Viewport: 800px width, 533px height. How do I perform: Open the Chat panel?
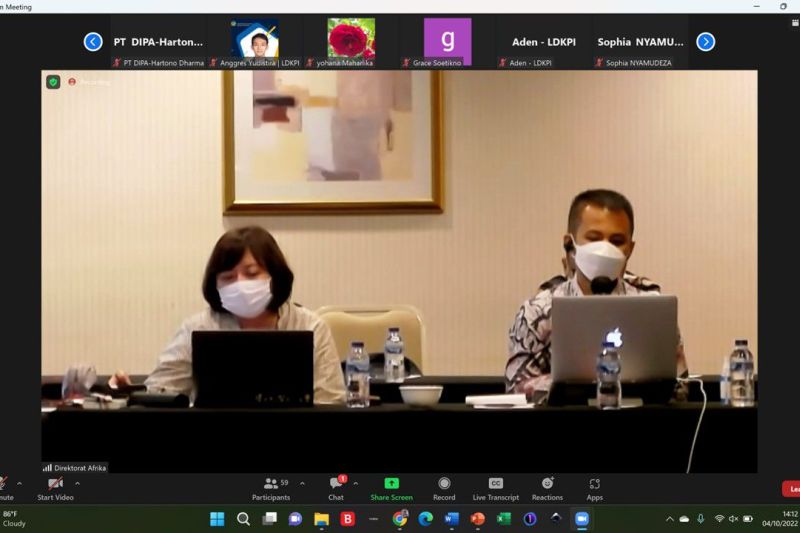coord(336,489)
